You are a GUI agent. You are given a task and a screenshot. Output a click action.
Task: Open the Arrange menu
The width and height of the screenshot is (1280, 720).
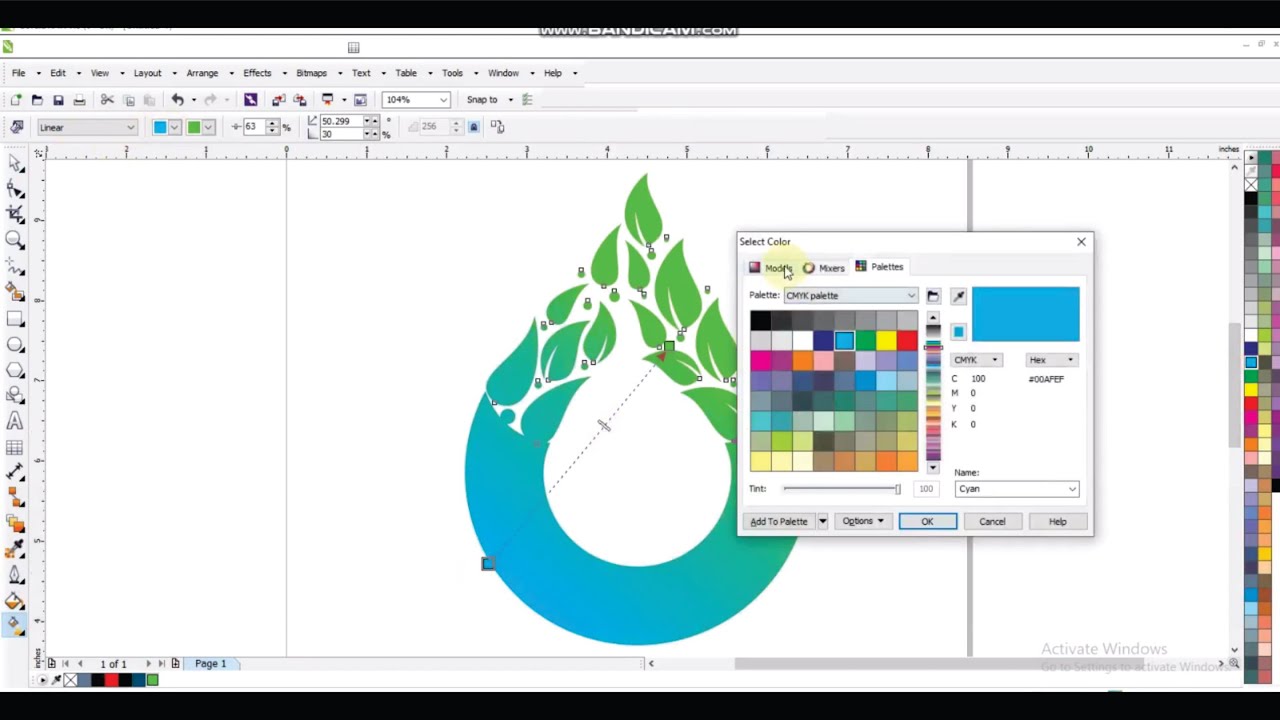[x=202, y=73]
